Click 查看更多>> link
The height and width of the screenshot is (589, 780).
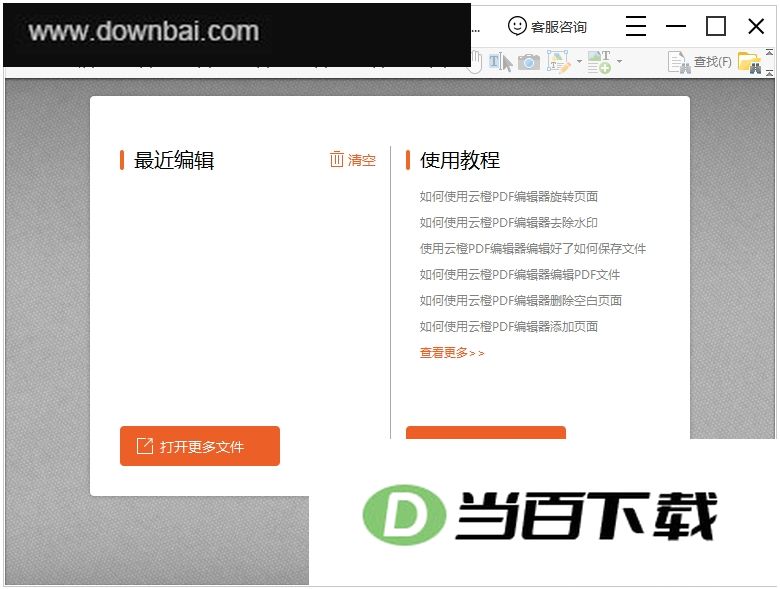452,353
